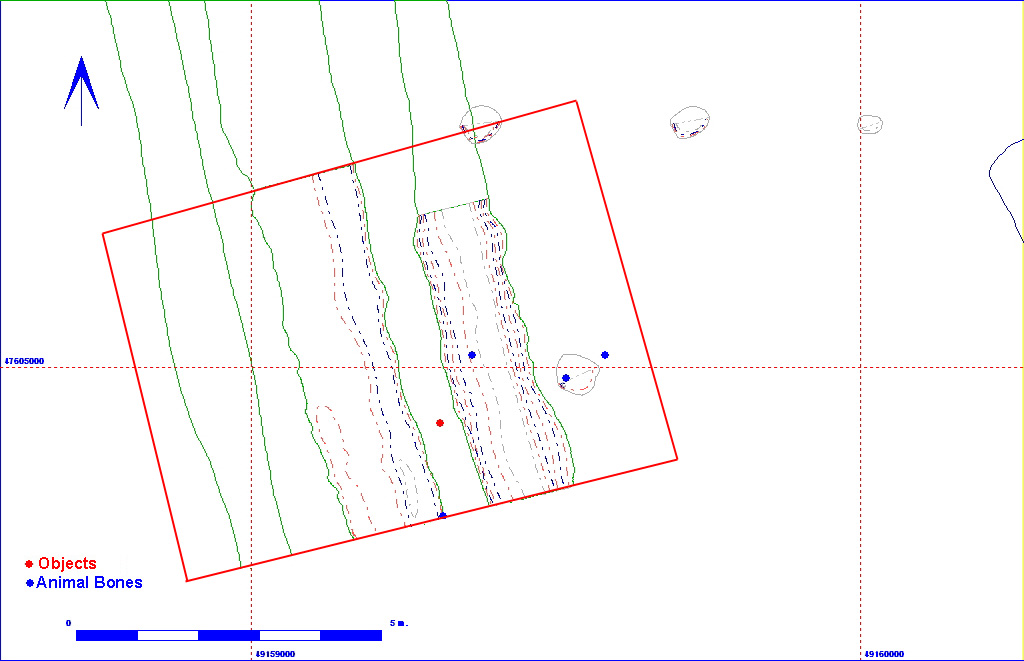Click the '49160000' easting coordinate label
The width and height of the screenshot is (1024, 661).
coord(884,654)
